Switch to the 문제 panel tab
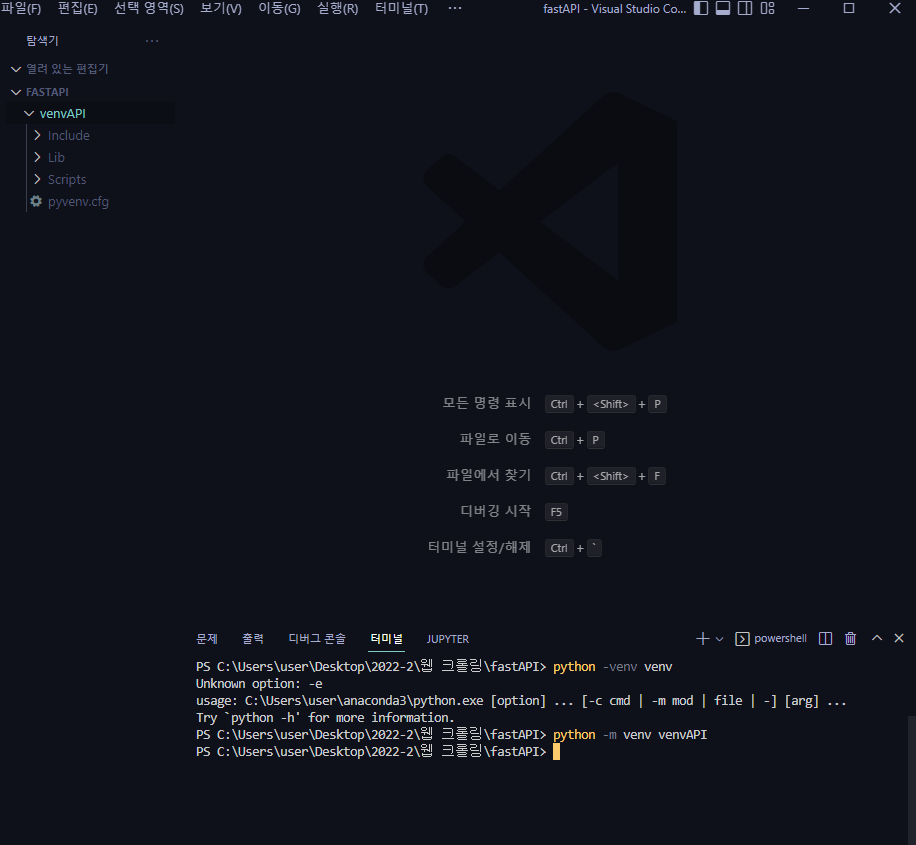Screen dimensions: 916x845 click(207, 639)
